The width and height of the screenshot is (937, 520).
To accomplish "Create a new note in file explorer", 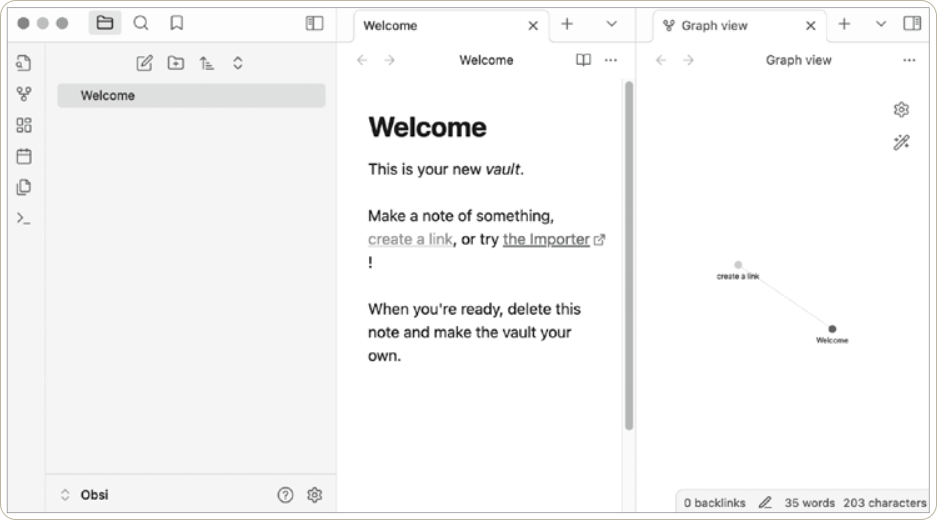I will click(x=144, y=63).
